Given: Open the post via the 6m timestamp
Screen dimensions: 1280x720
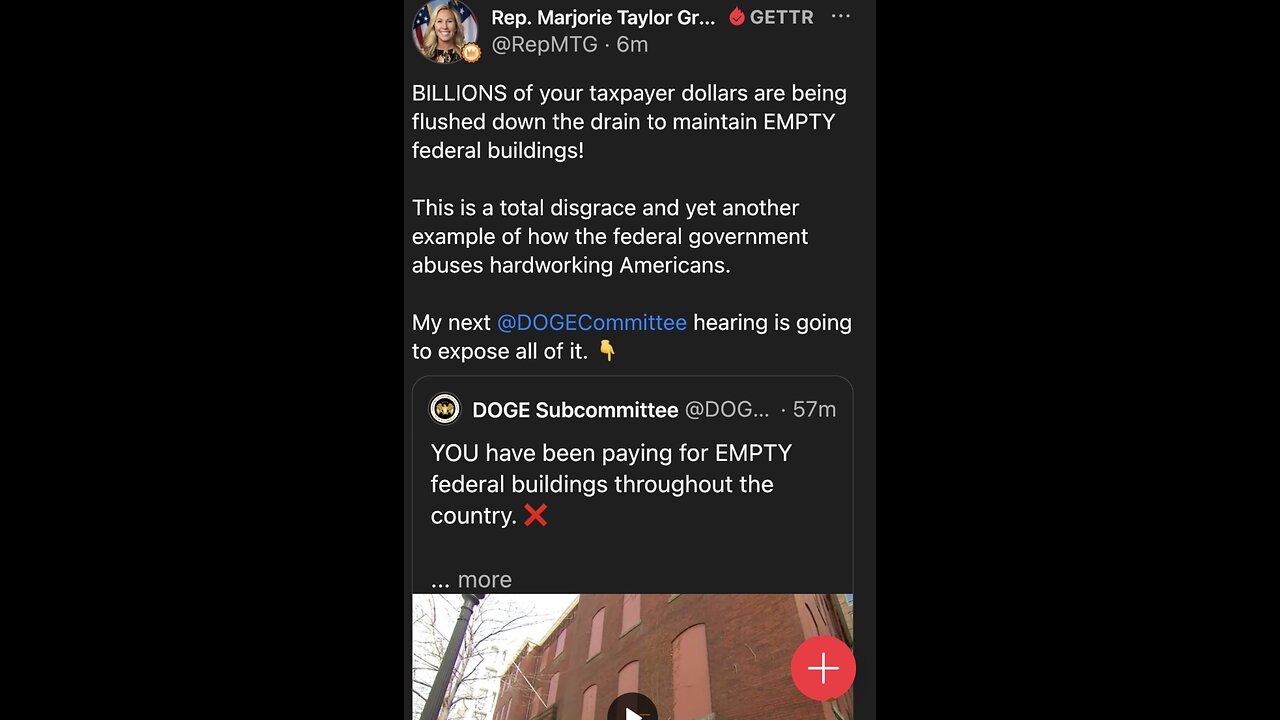Looking at the screenshot, I should (x=632, y=45).
